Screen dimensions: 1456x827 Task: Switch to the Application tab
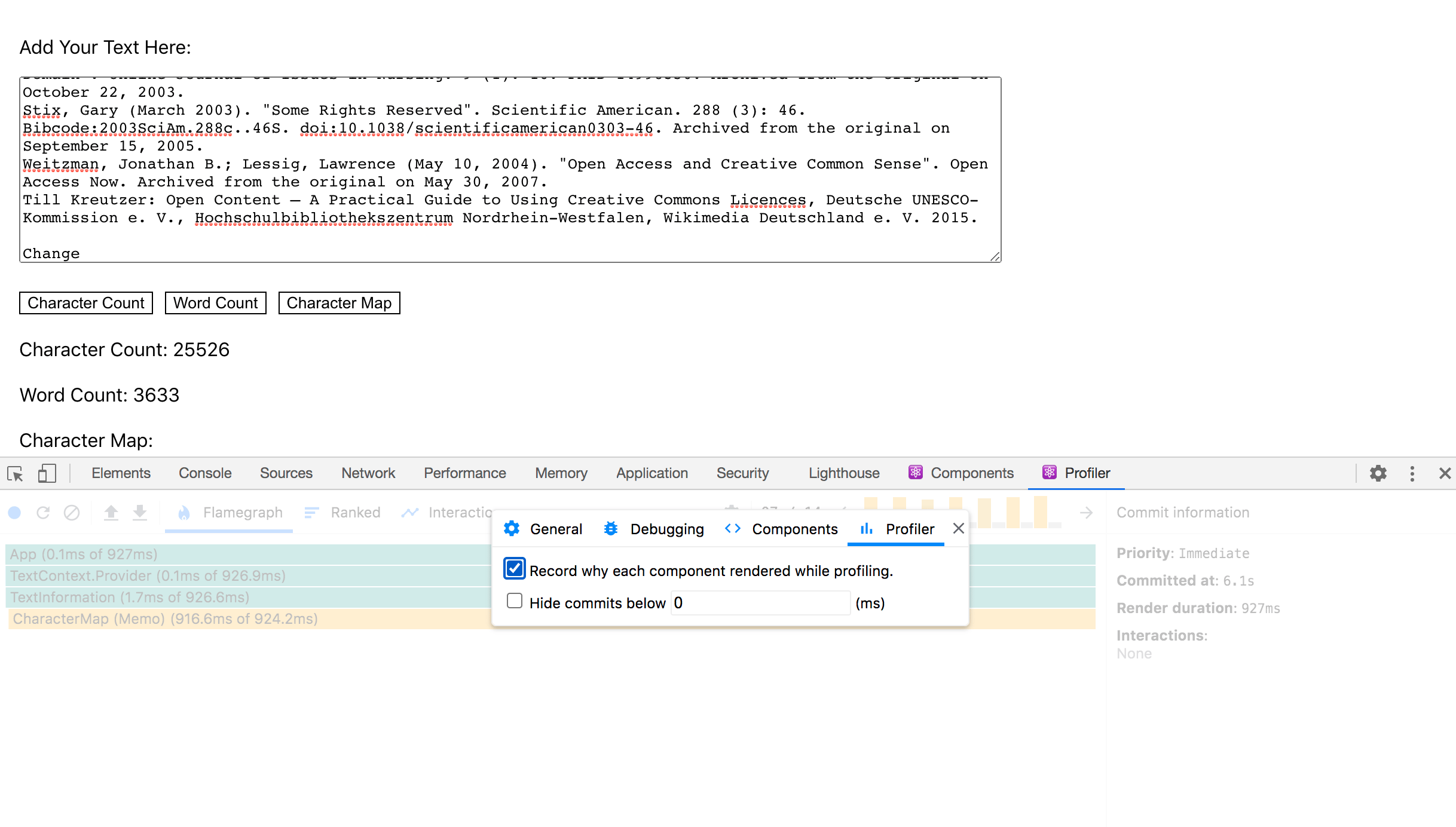[x=652, y=473]
